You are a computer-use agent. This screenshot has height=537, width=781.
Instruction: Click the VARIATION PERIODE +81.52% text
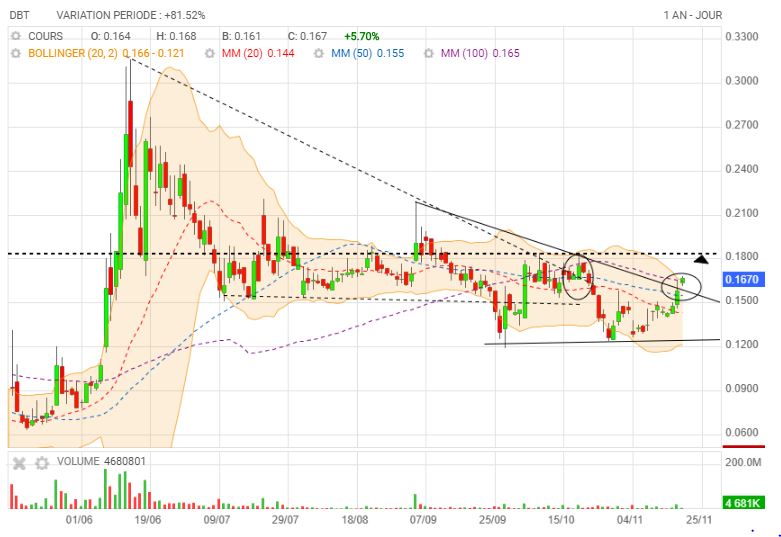(x=130, y=15)
